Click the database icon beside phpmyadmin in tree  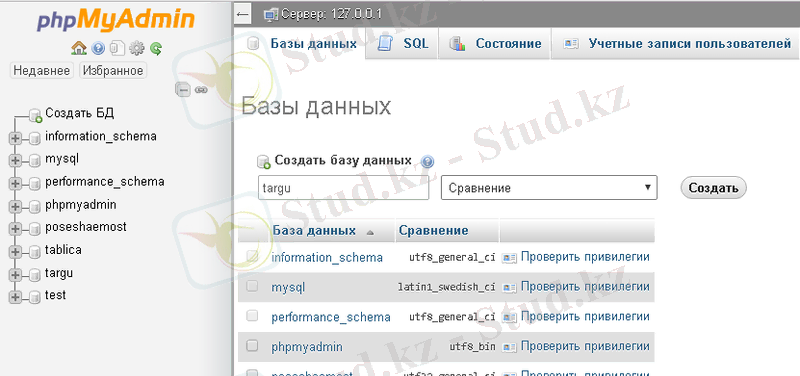(35, 206)
